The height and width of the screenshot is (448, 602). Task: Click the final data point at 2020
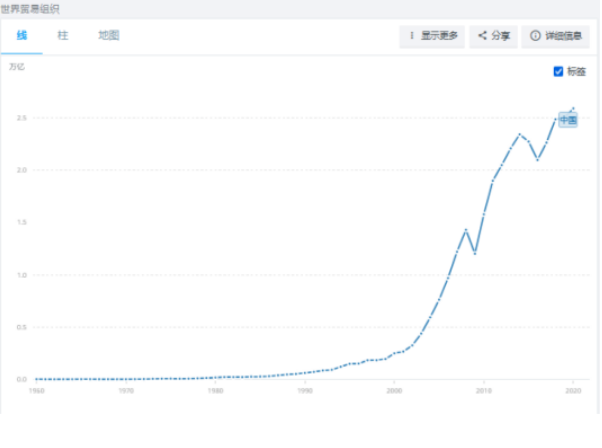click(573, 108)
